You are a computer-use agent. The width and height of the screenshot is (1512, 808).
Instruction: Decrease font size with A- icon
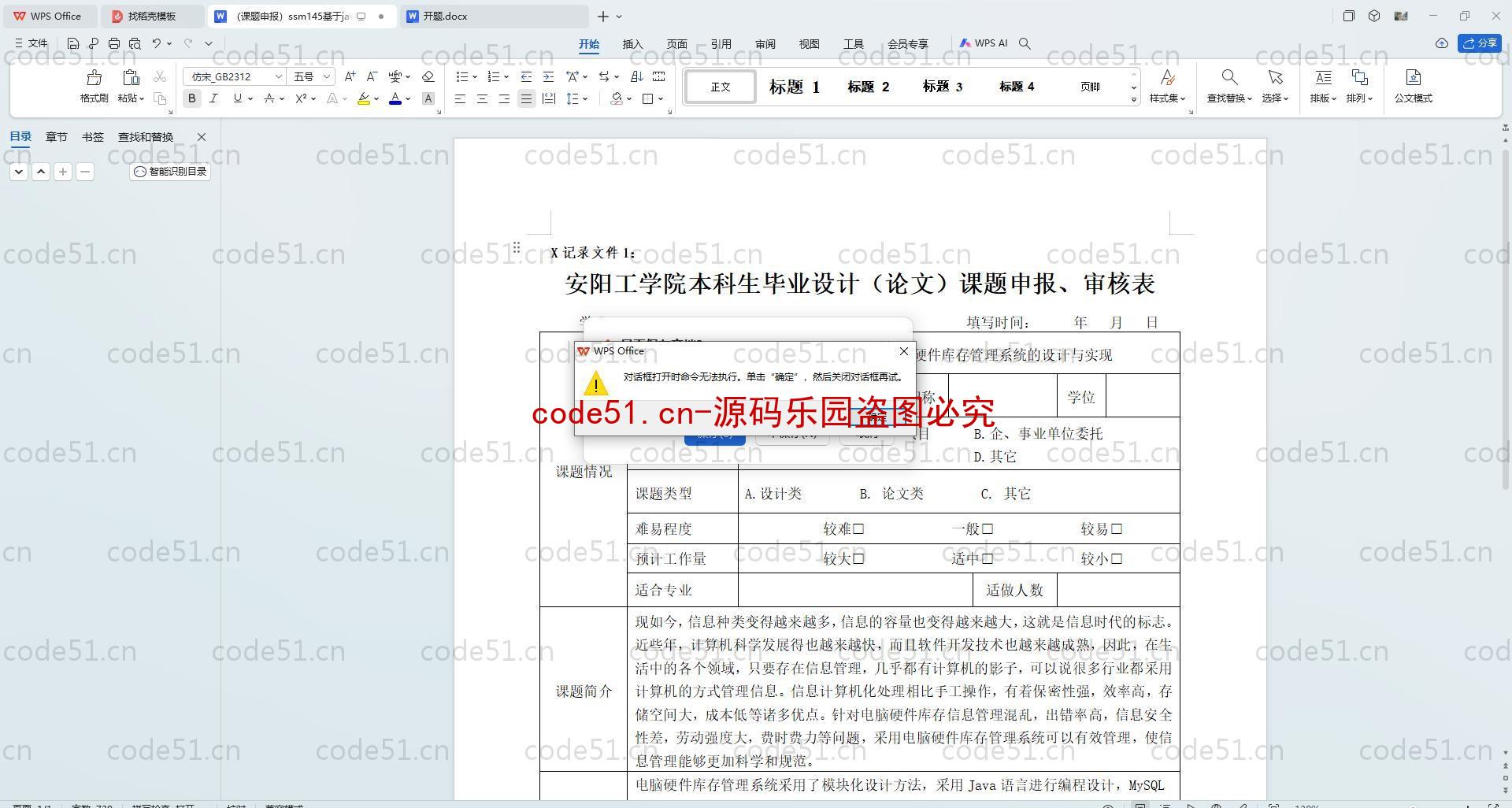[x=372, y=76]
